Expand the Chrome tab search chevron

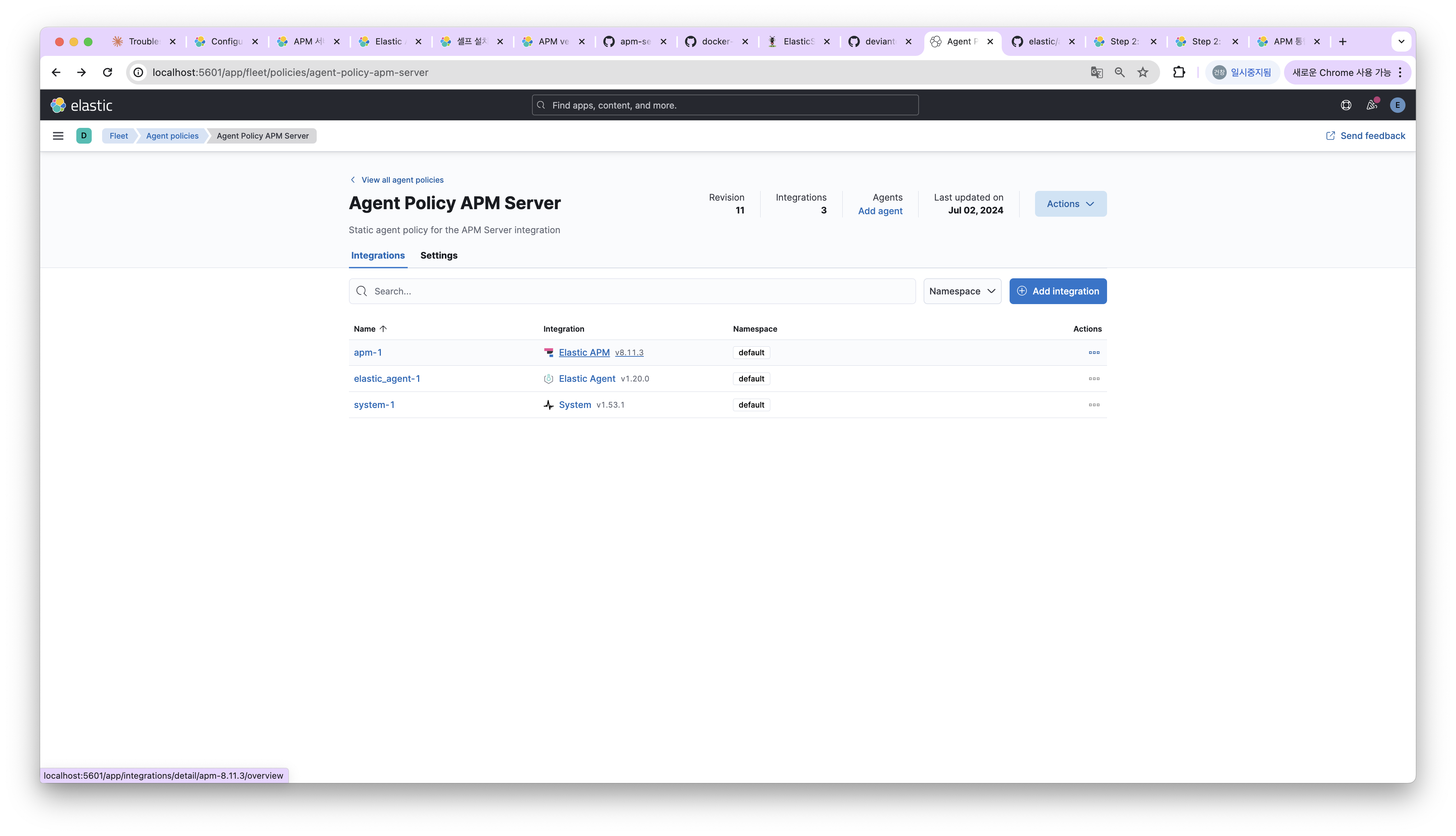1401,41
